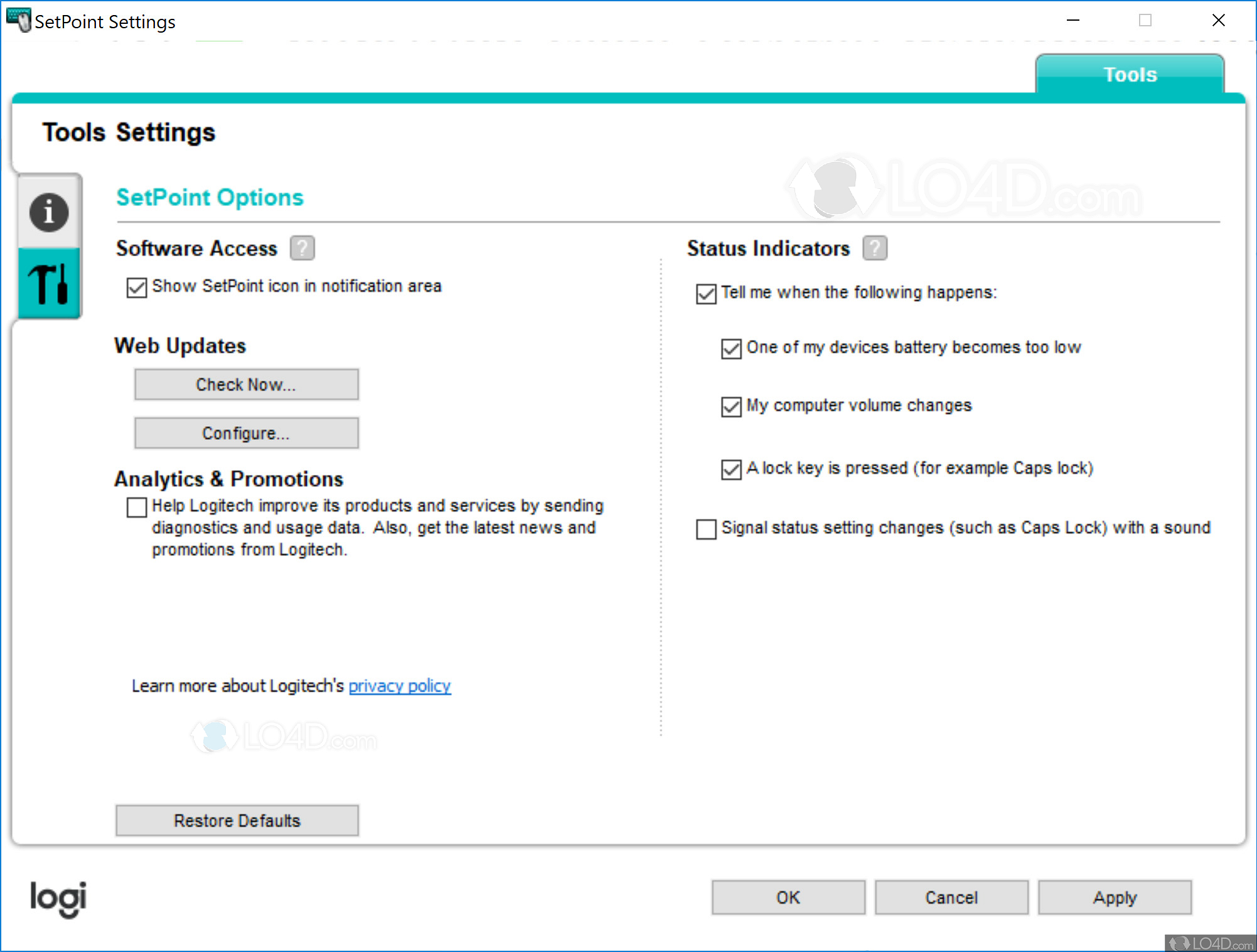Image resolution: width=1257 pixels, height=952 pixels.
Task: Select the tools hammer-screwdriver sidebar icon
Action: click(48, 284)
